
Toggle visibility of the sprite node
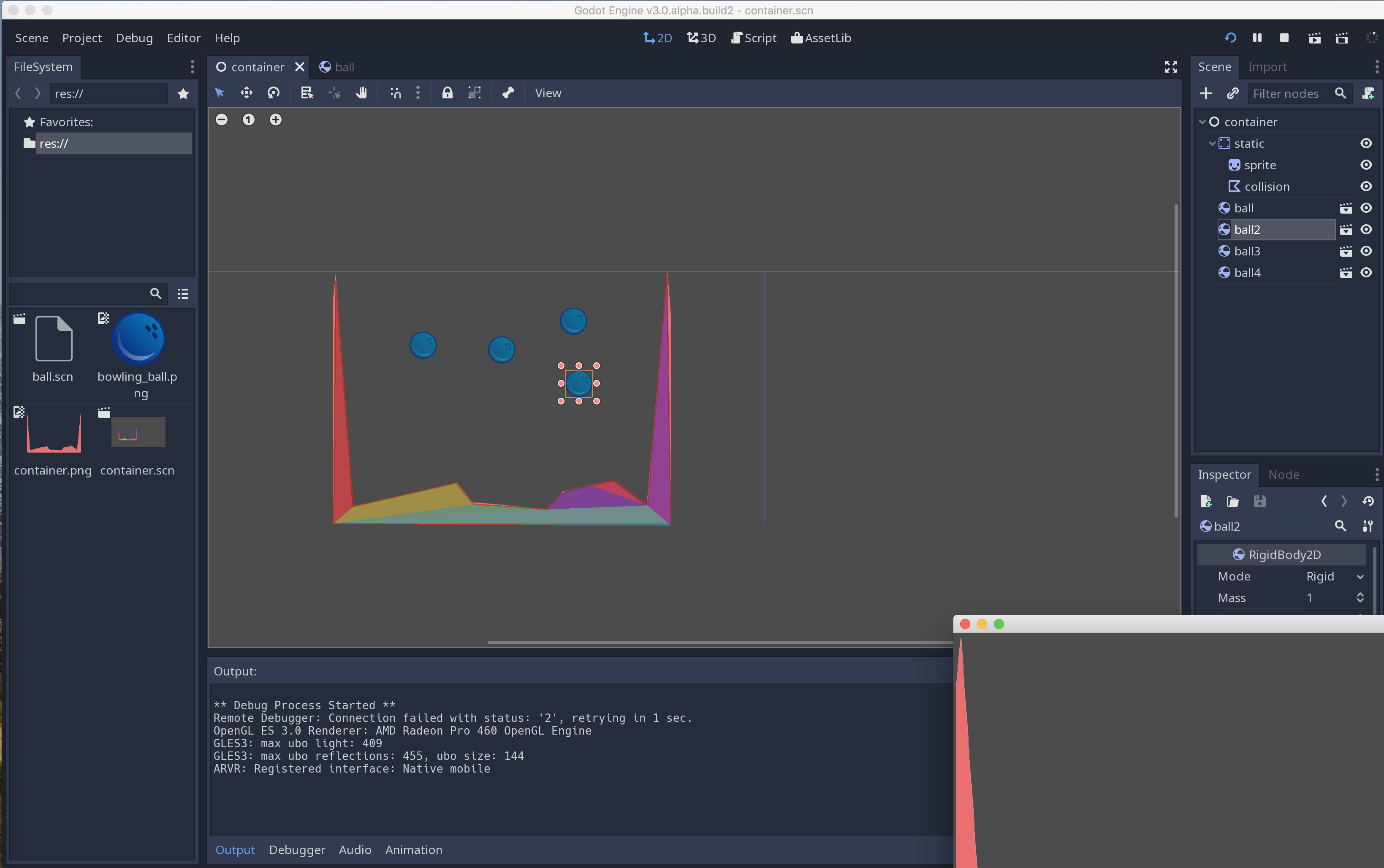coord(1366,165)
